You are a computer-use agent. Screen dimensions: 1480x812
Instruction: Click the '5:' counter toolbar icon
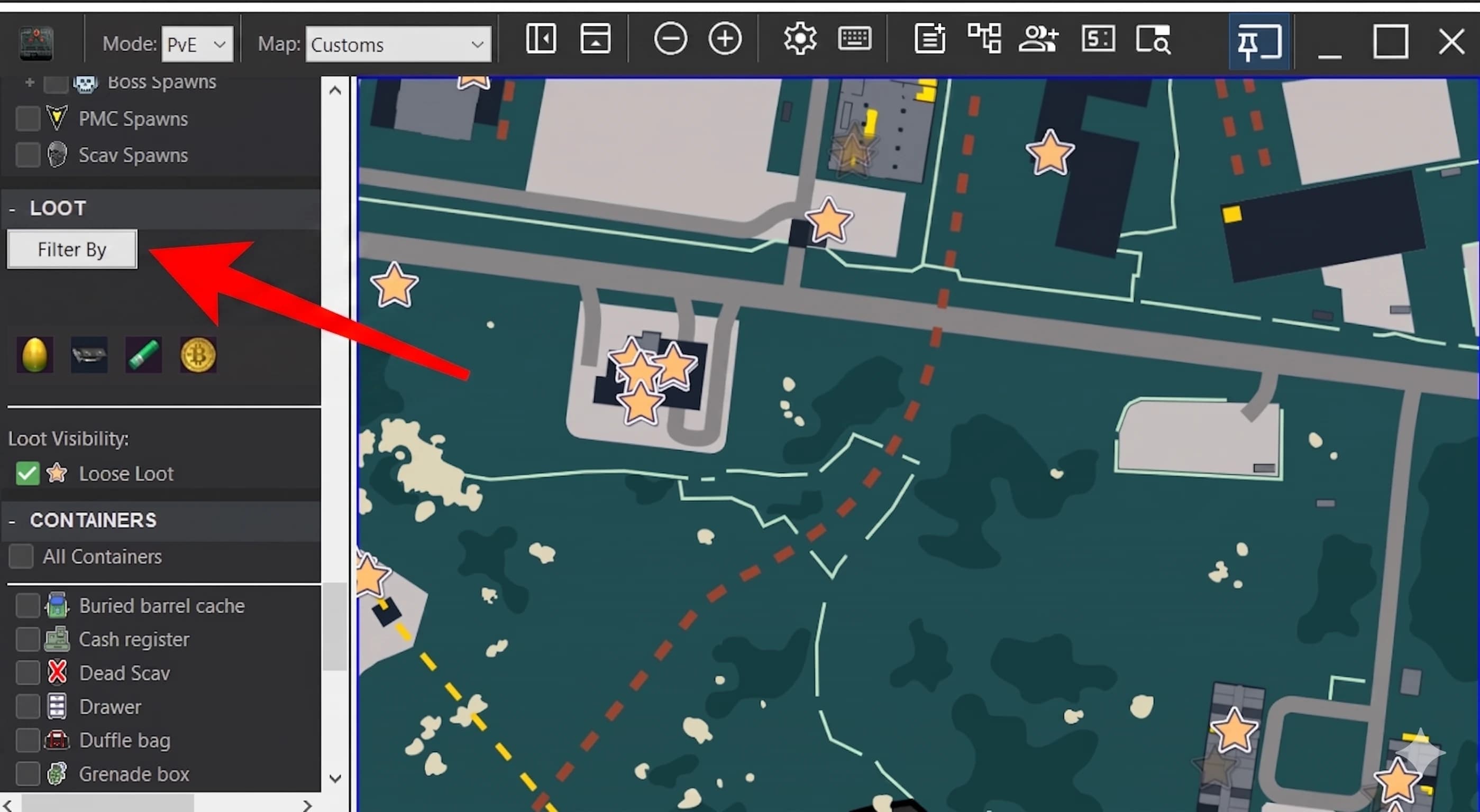pyautogui.click(x=1098, y=39)
